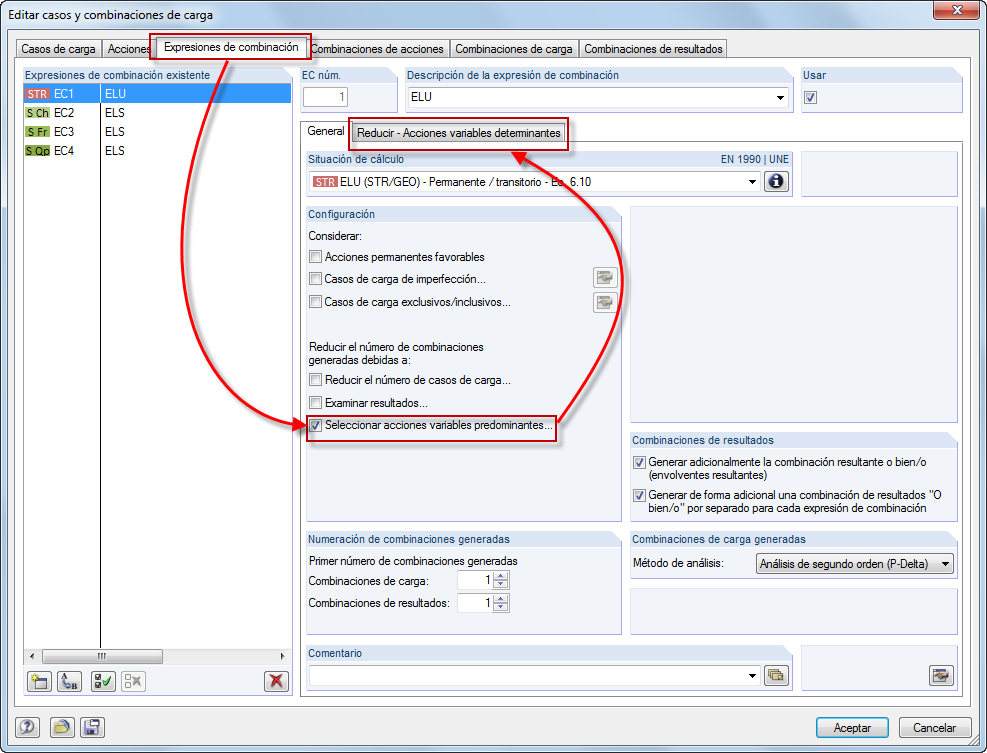Open the rename expression tool
987x753 pixels.
68,681
